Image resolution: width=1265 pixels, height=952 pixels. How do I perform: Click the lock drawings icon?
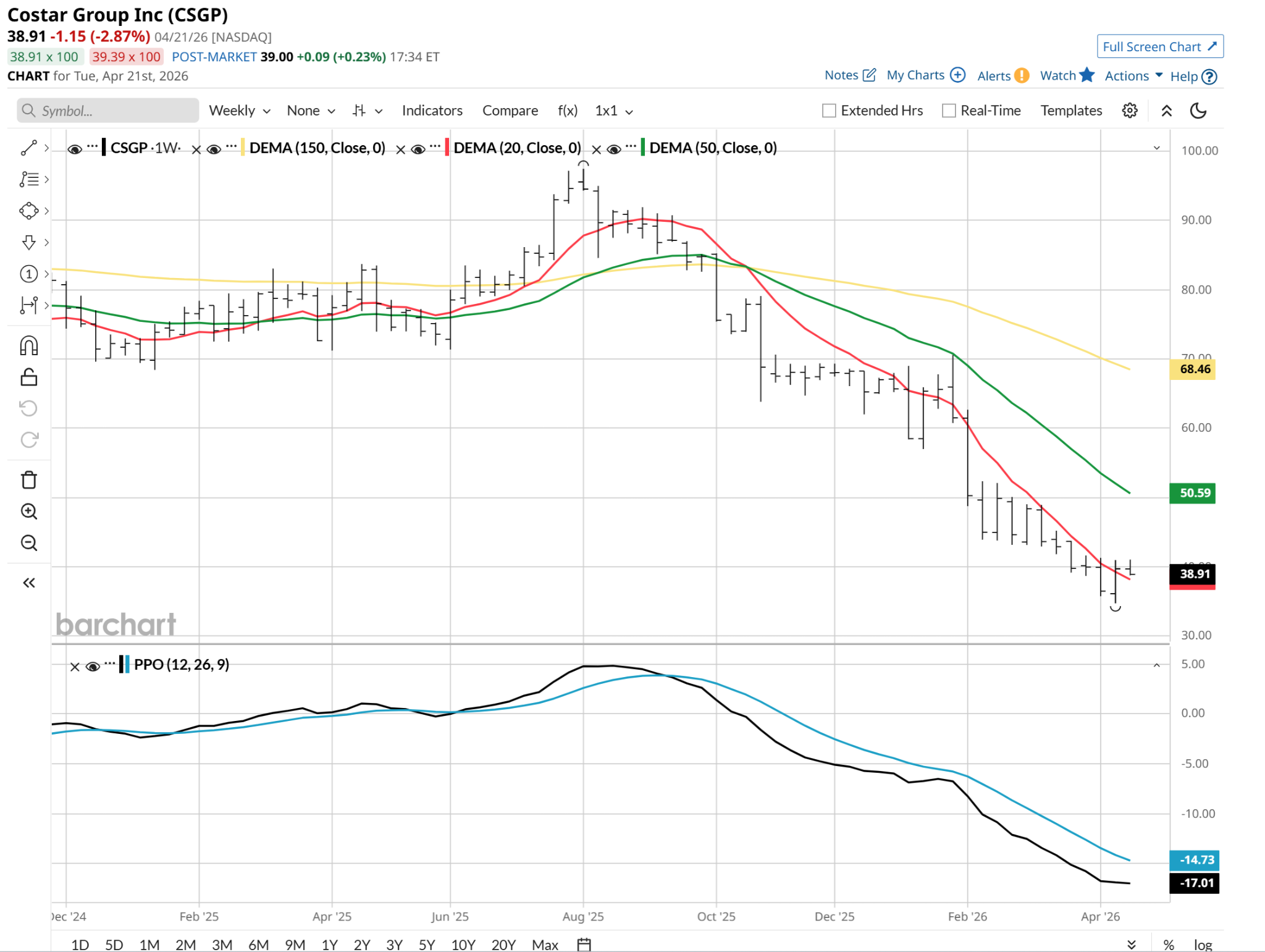pos(28,377)
